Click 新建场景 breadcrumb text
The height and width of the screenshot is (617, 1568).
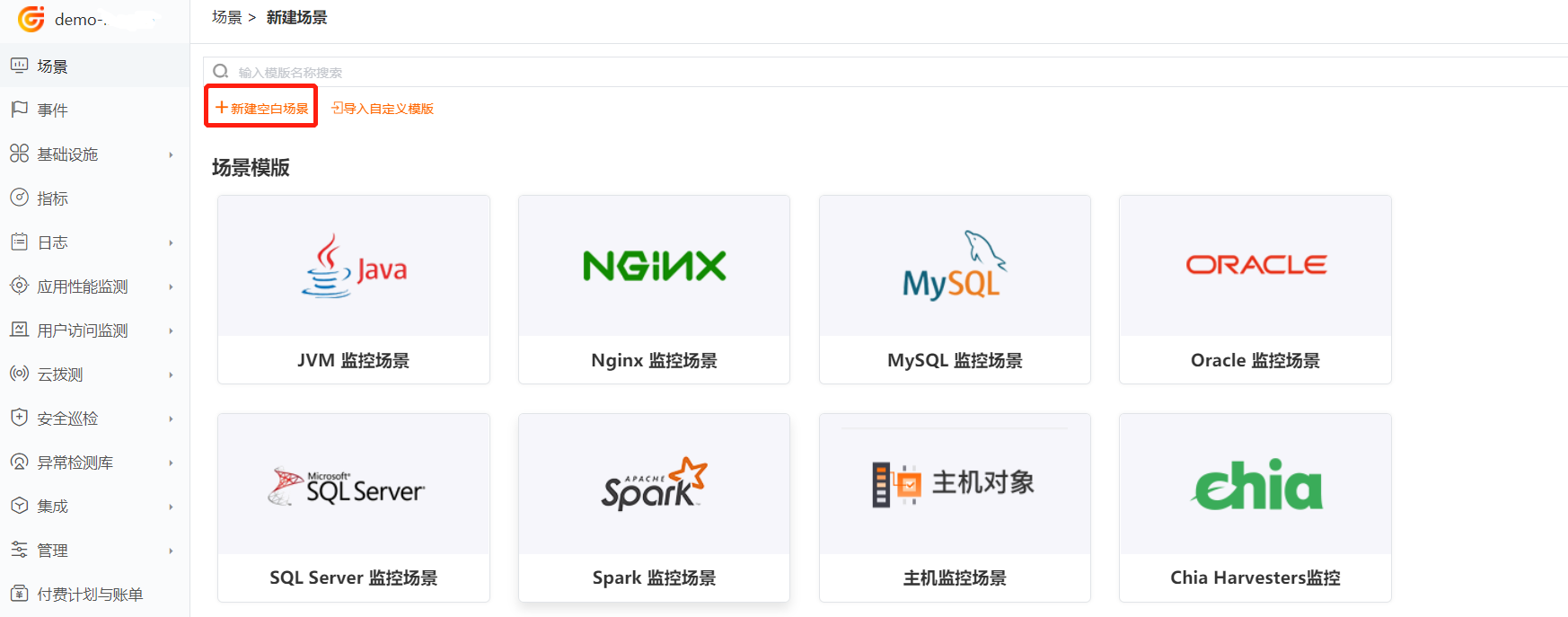(297, 17)
